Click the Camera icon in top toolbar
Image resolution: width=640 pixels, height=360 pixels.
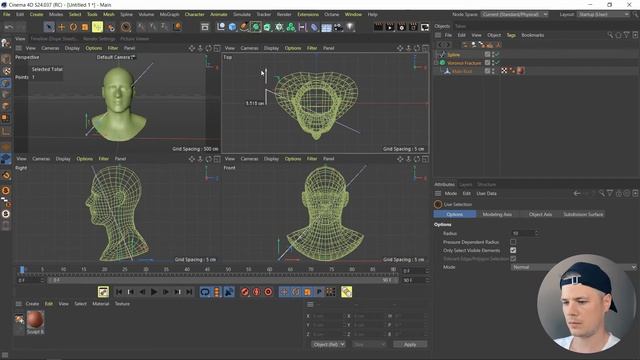[338, 27]
